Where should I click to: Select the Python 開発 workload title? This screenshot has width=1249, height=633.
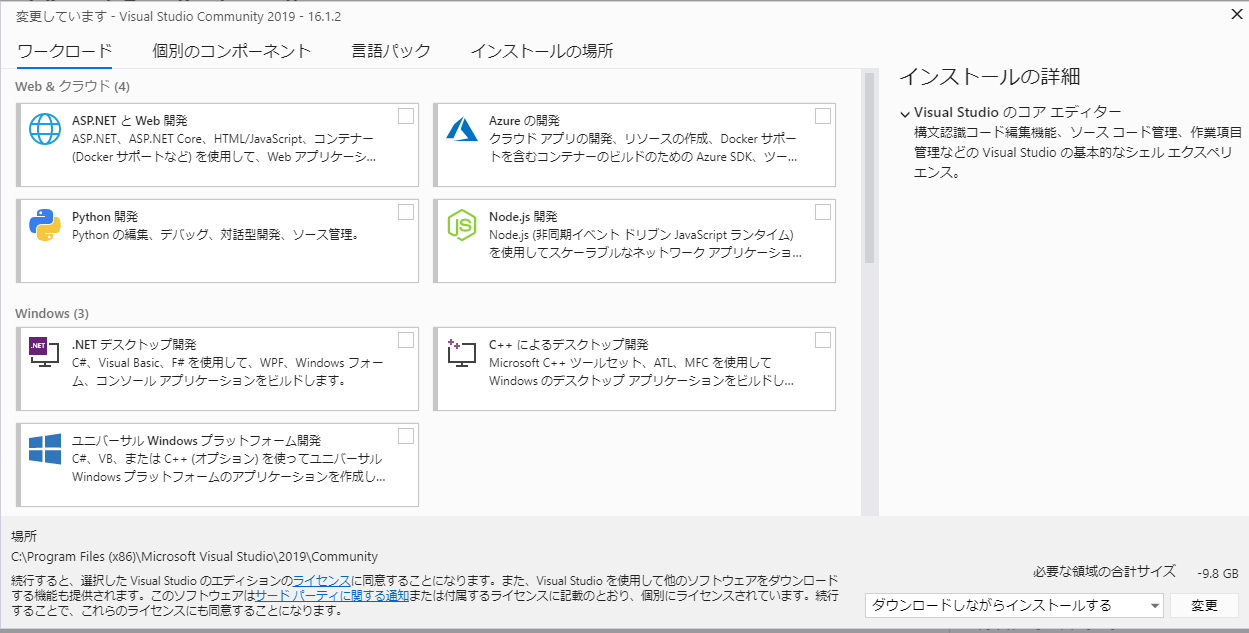105,216
